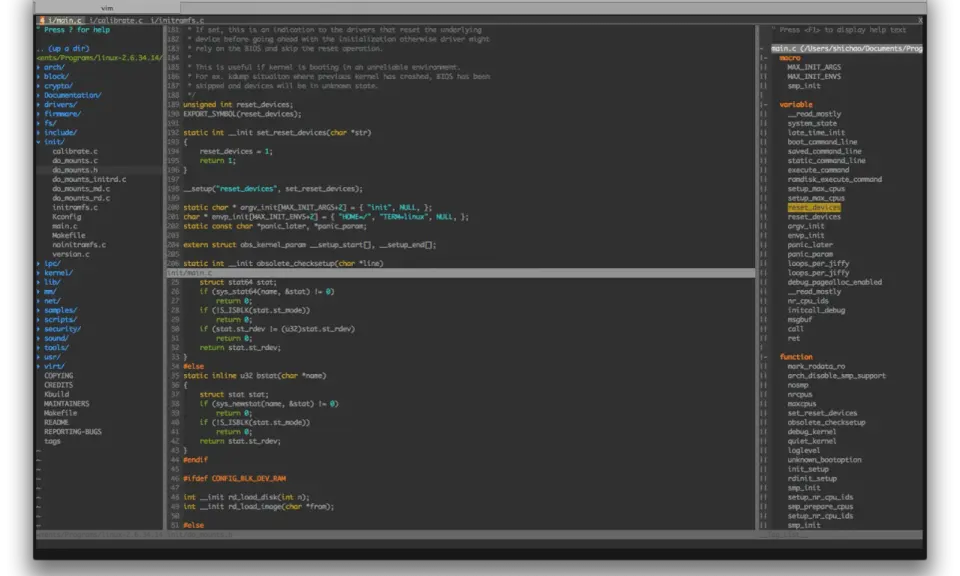The width and height of the screenshot is (960, 576).
Task: Jump to the system_state variable tag
Action: 812,123
